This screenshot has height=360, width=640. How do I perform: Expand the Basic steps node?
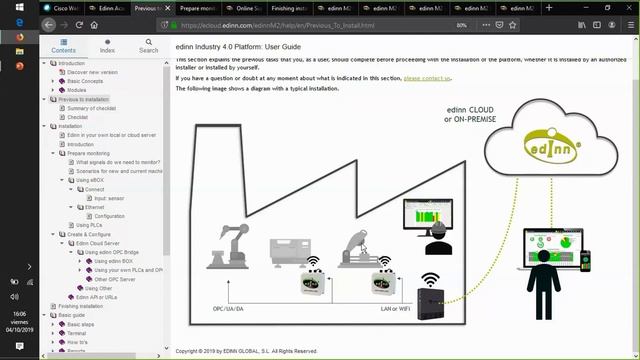(x=53, y=324)
